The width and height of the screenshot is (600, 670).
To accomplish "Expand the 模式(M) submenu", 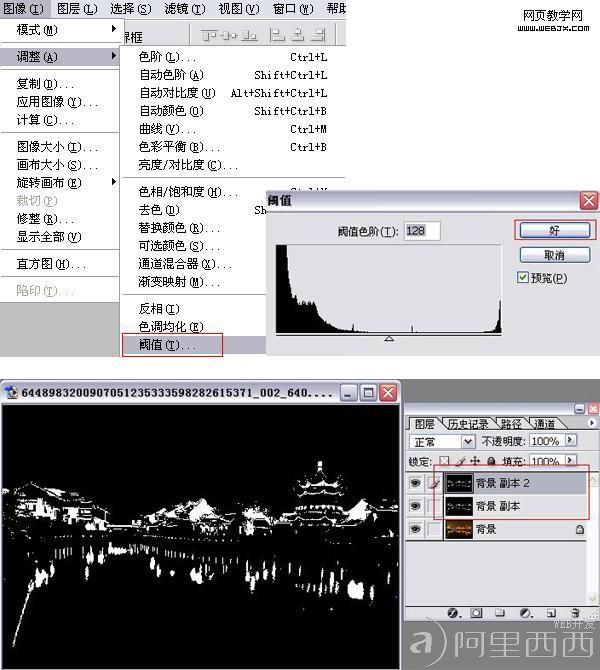I will click(x=113, y=29).
